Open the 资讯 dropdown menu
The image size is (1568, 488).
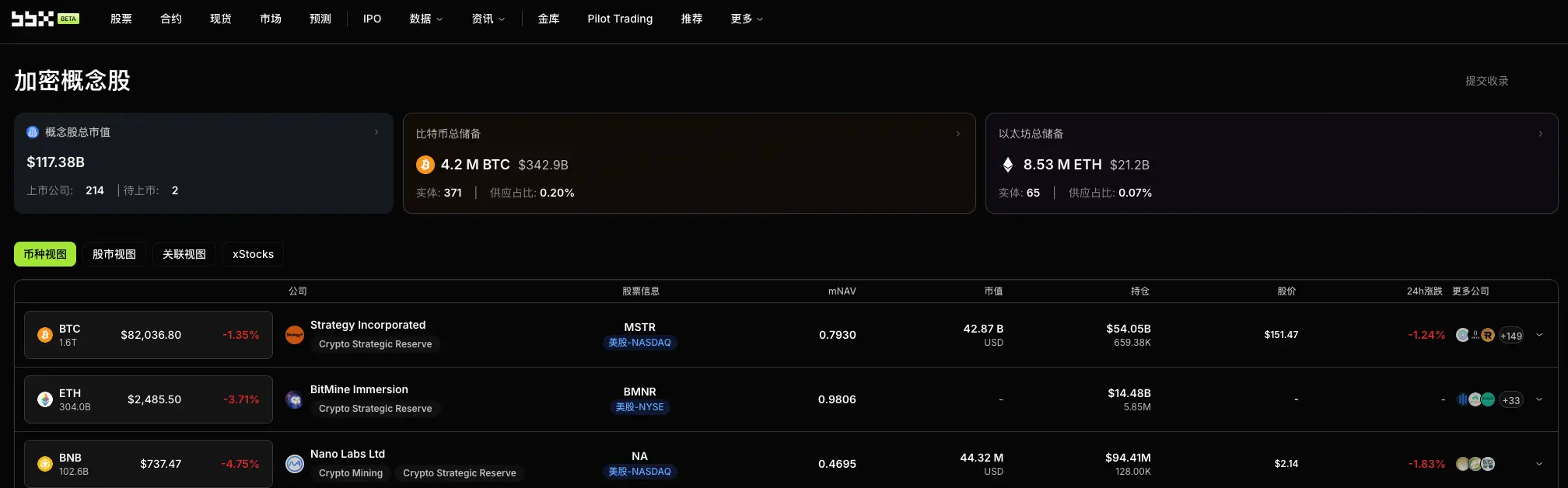[x=488, y=19]
